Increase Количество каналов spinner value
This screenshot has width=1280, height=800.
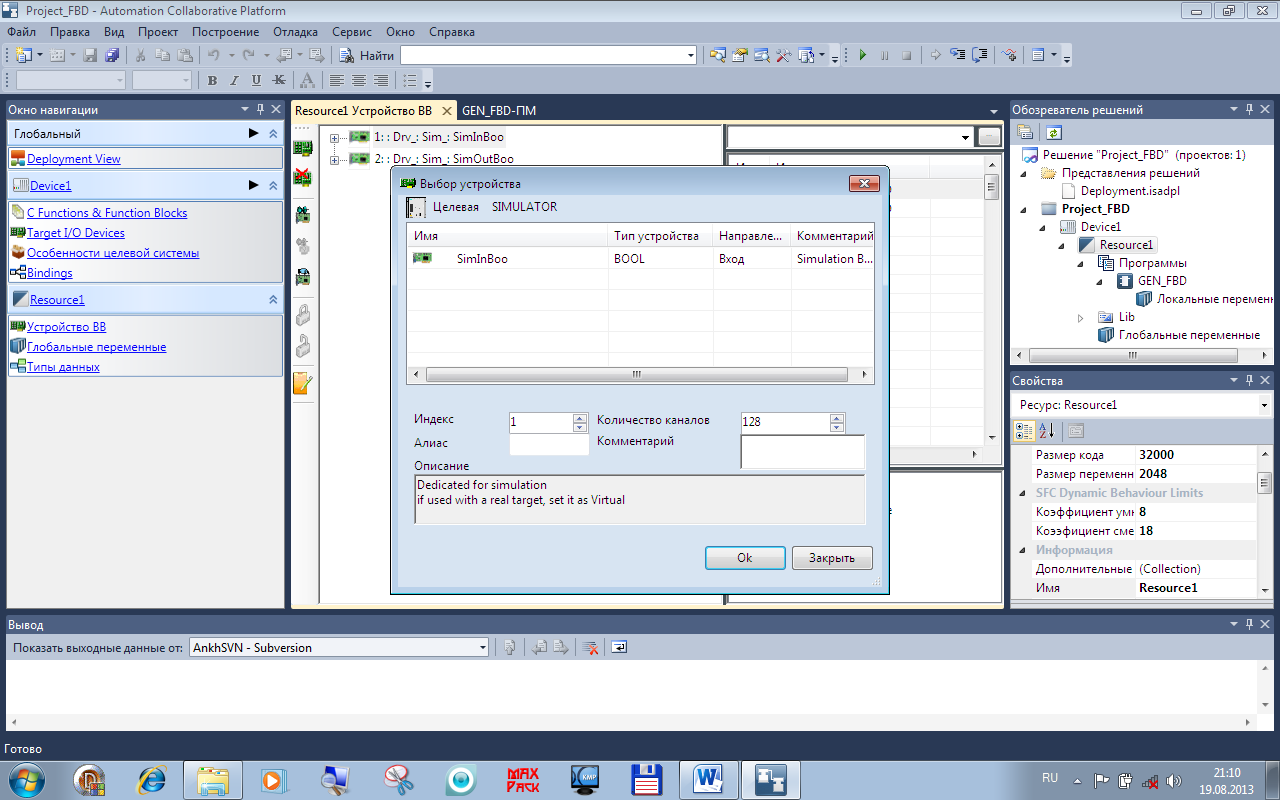838,417
